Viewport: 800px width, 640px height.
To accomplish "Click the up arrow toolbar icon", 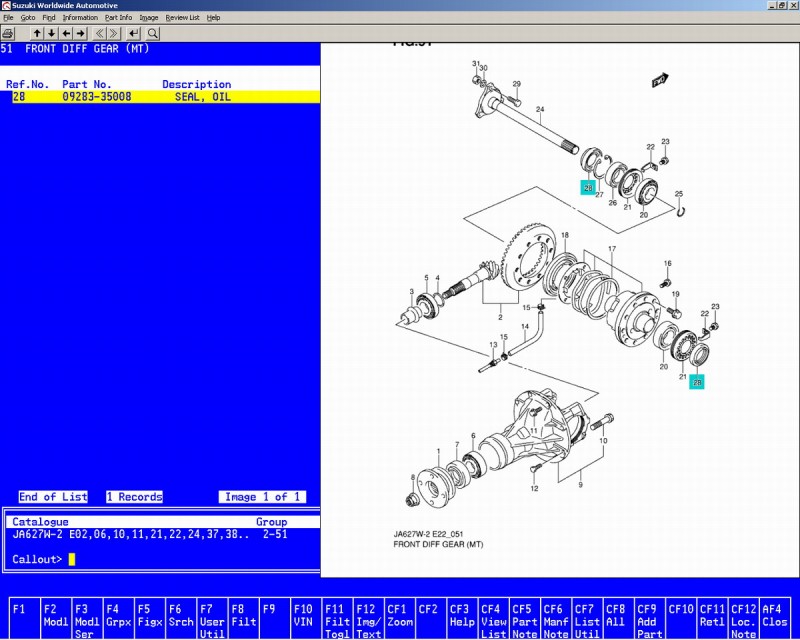I will click(x=37, y=34).
